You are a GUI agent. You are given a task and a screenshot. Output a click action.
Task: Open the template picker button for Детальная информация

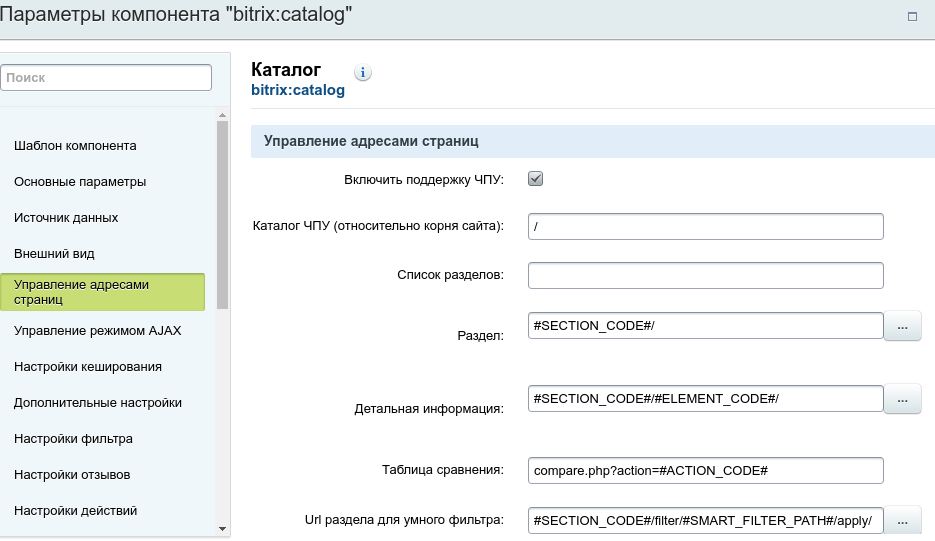902,399
